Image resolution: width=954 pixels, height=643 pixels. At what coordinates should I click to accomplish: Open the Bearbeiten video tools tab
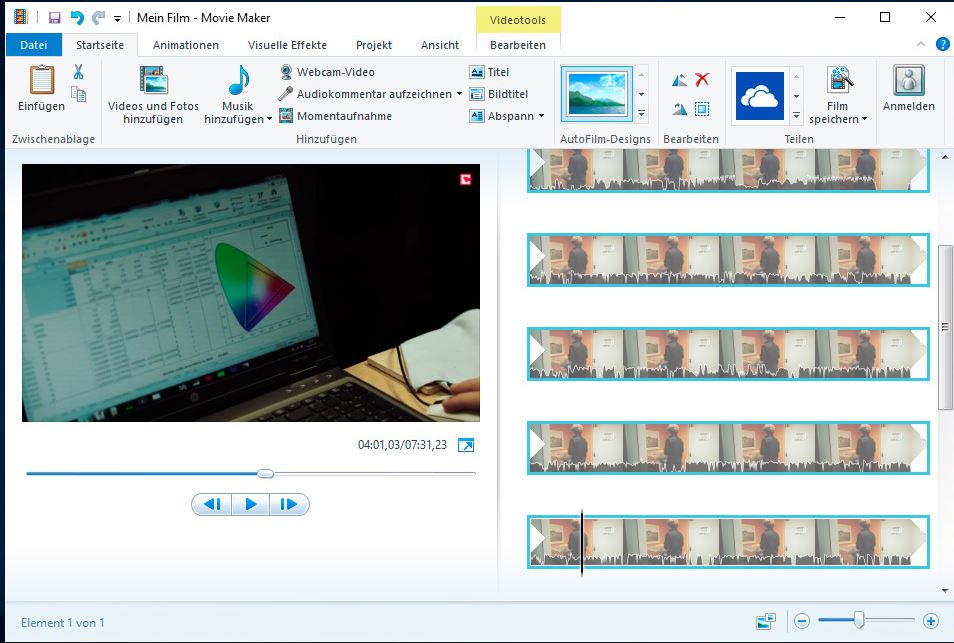tap(518, 44)
